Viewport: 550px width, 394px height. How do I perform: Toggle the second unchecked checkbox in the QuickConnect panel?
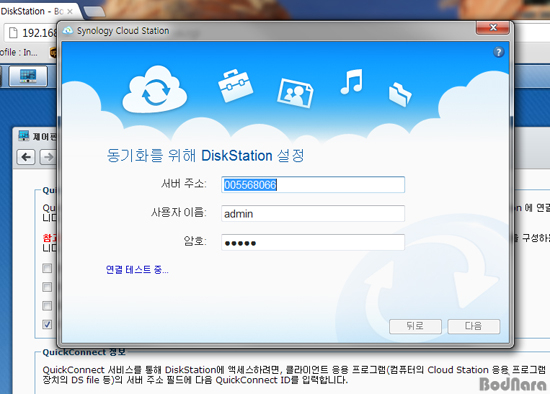[47, 287]
